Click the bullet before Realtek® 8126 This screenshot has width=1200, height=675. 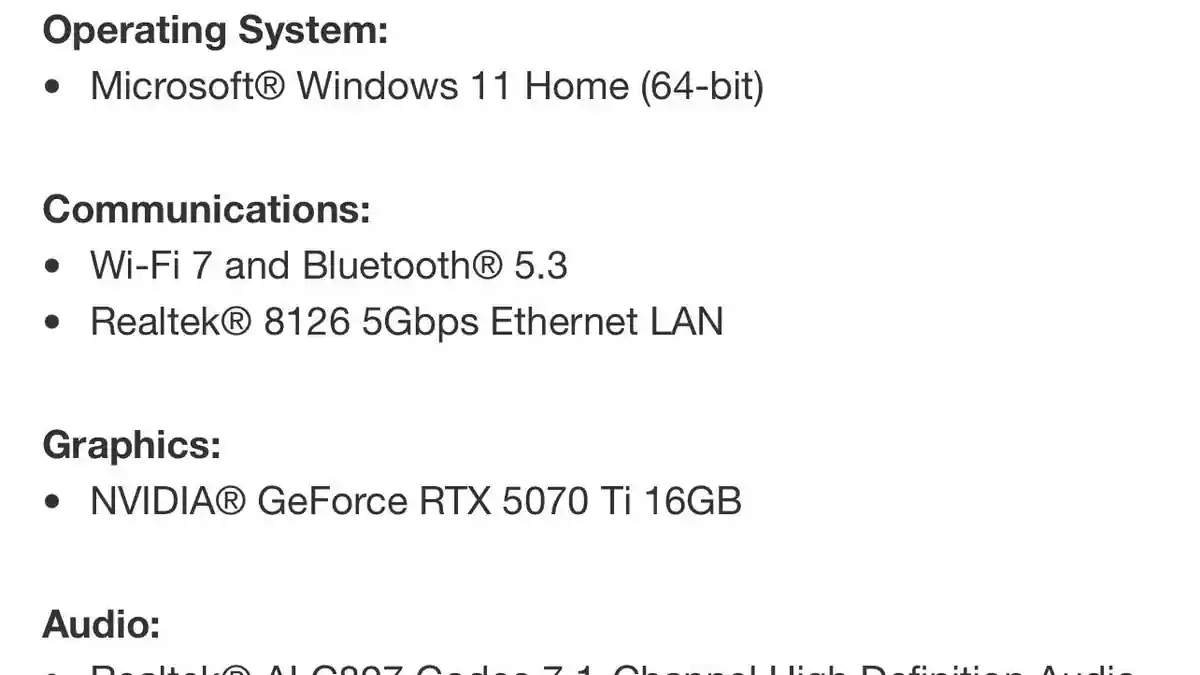click(x=53, y=322)
